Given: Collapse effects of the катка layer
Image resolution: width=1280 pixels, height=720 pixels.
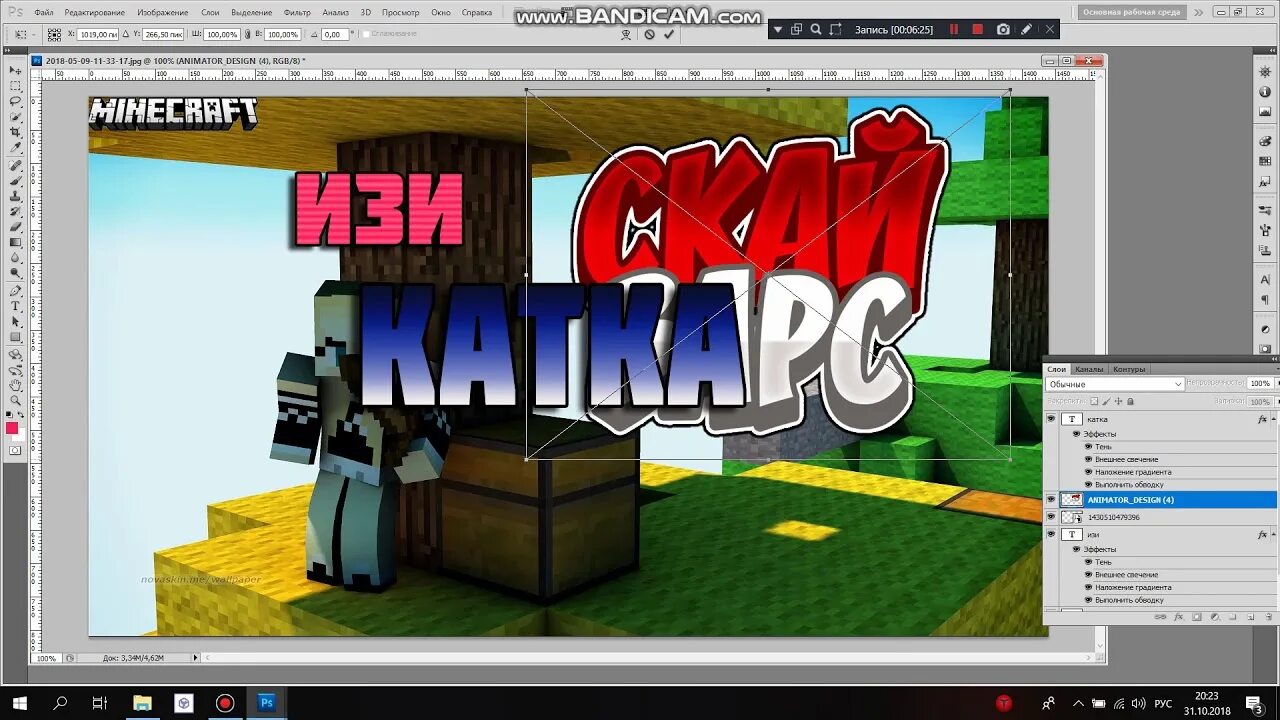Looking at the screenshot, I should [x=1273, y=420].
